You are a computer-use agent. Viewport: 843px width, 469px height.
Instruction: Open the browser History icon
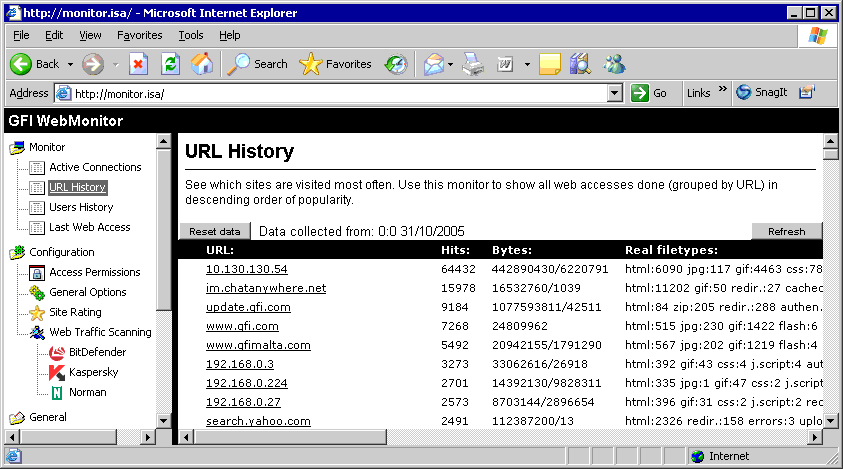point(396,64)
